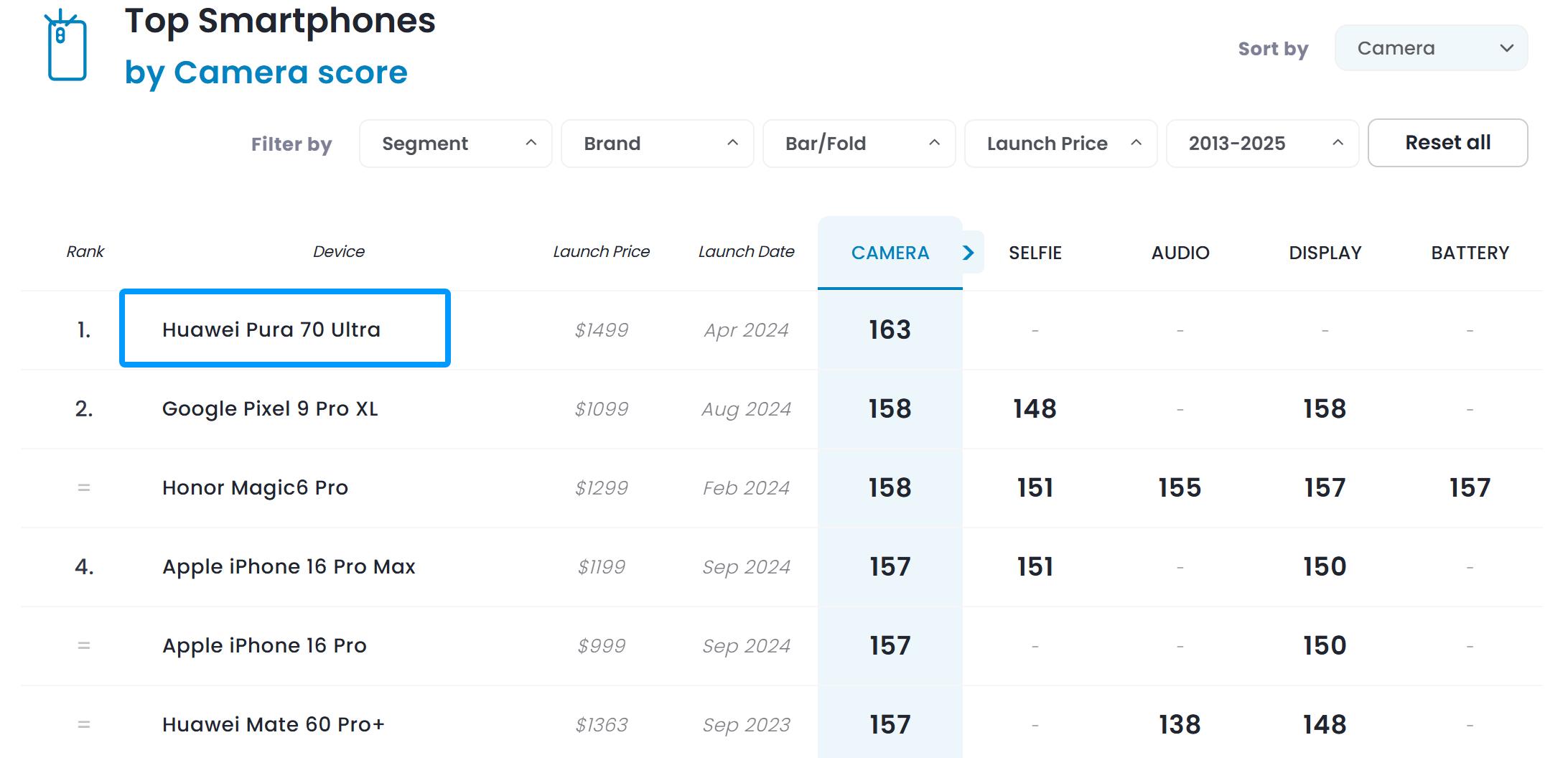
Task: Click the $1363 launch price
Action: point(602,725)
